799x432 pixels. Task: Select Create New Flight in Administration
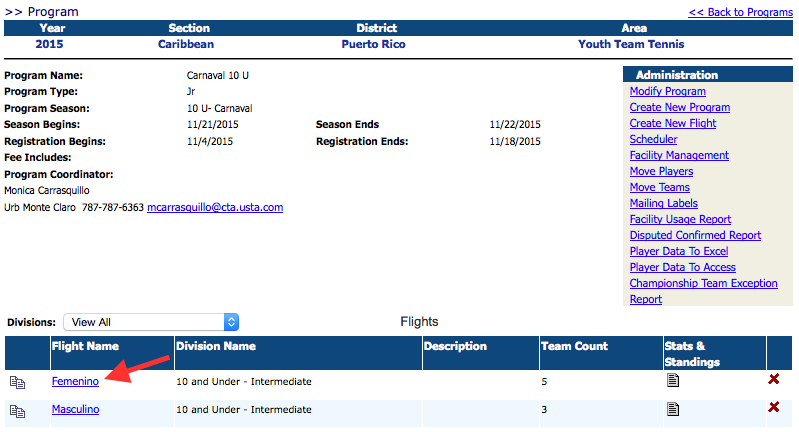[x=673, y=123]
